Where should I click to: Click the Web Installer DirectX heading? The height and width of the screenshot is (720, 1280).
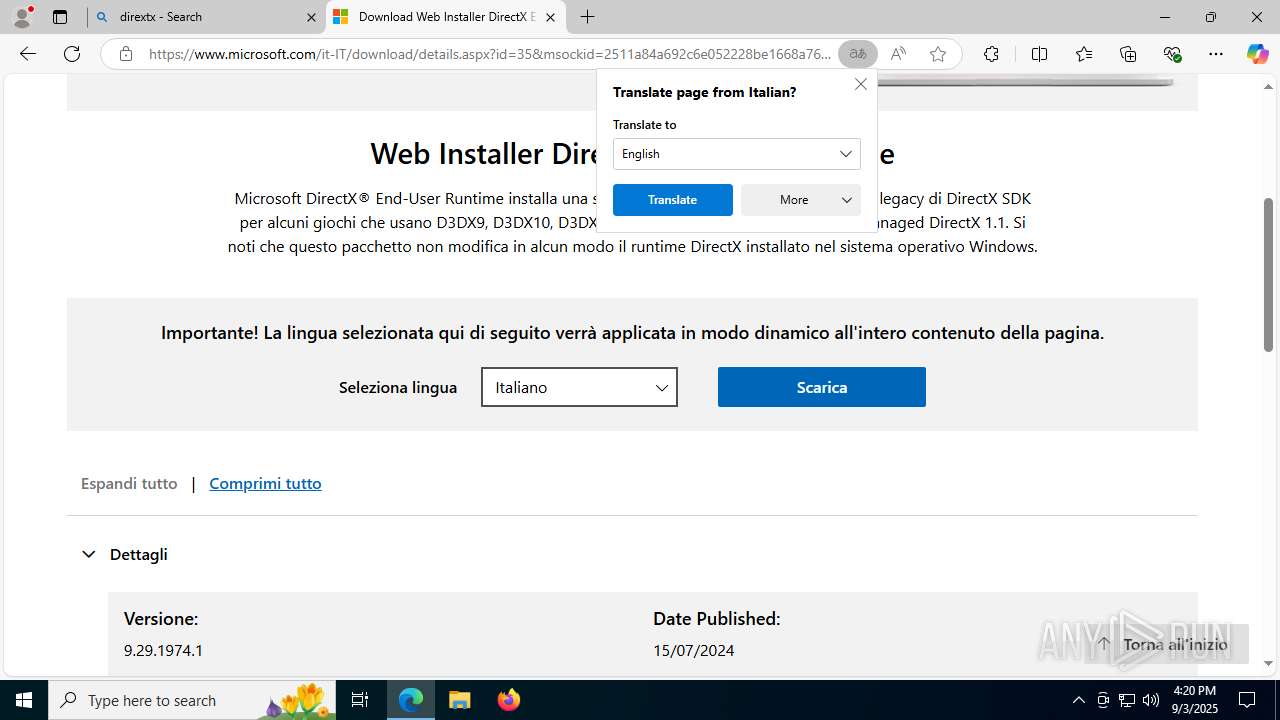coord(632,153)
